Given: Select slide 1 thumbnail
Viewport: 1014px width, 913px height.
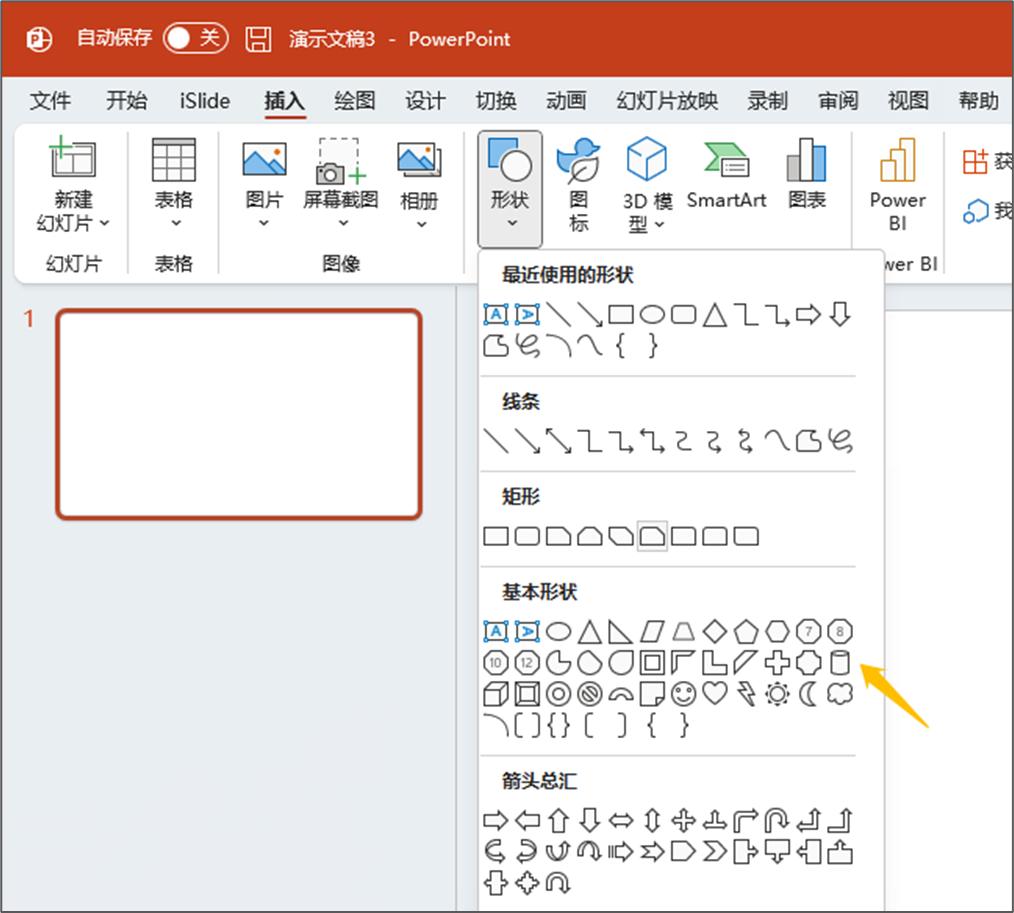Looking at the screenshot, I should (239, 414).
